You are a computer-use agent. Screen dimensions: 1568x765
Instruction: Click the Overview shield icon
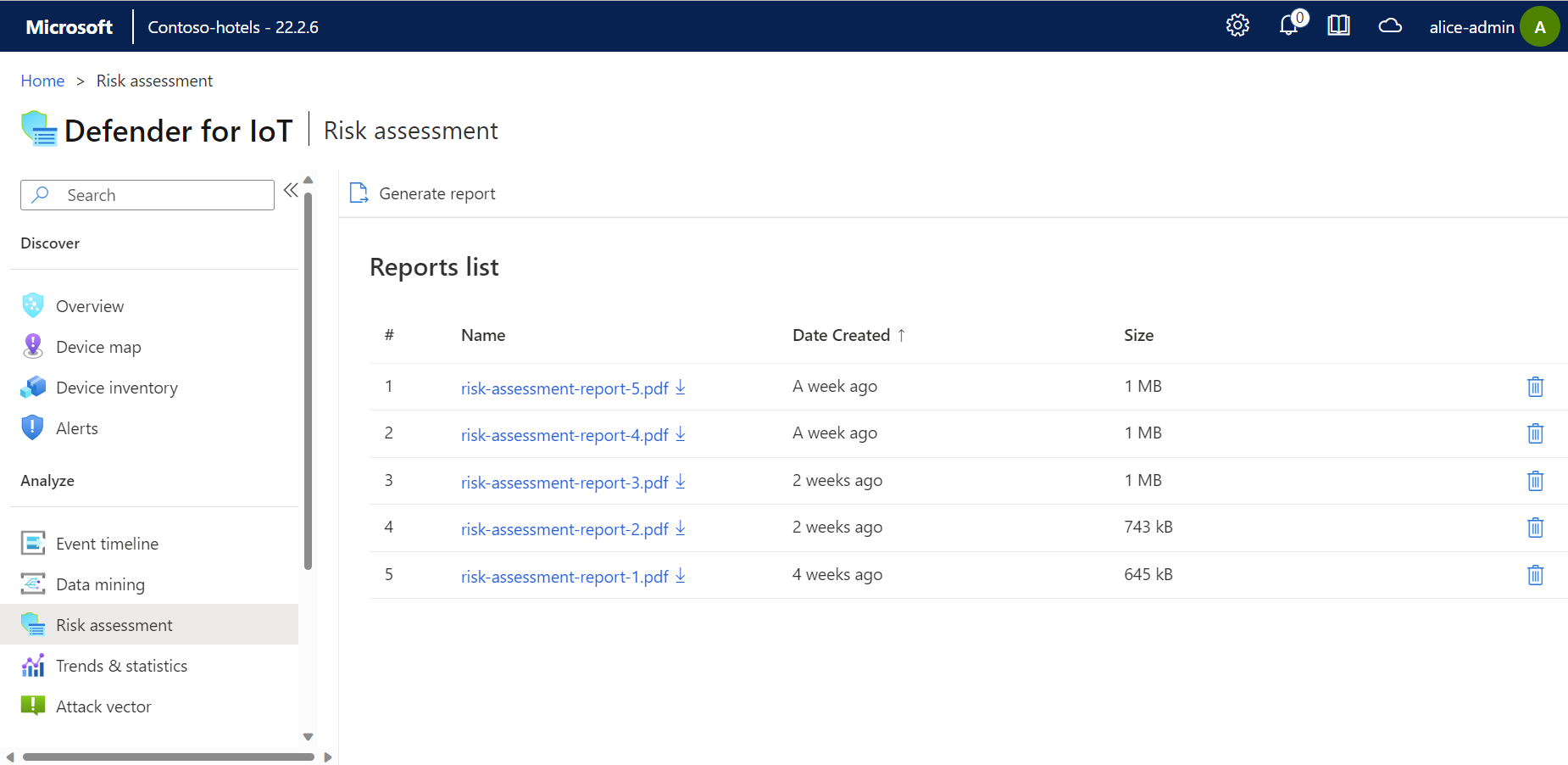pos(33,305)
